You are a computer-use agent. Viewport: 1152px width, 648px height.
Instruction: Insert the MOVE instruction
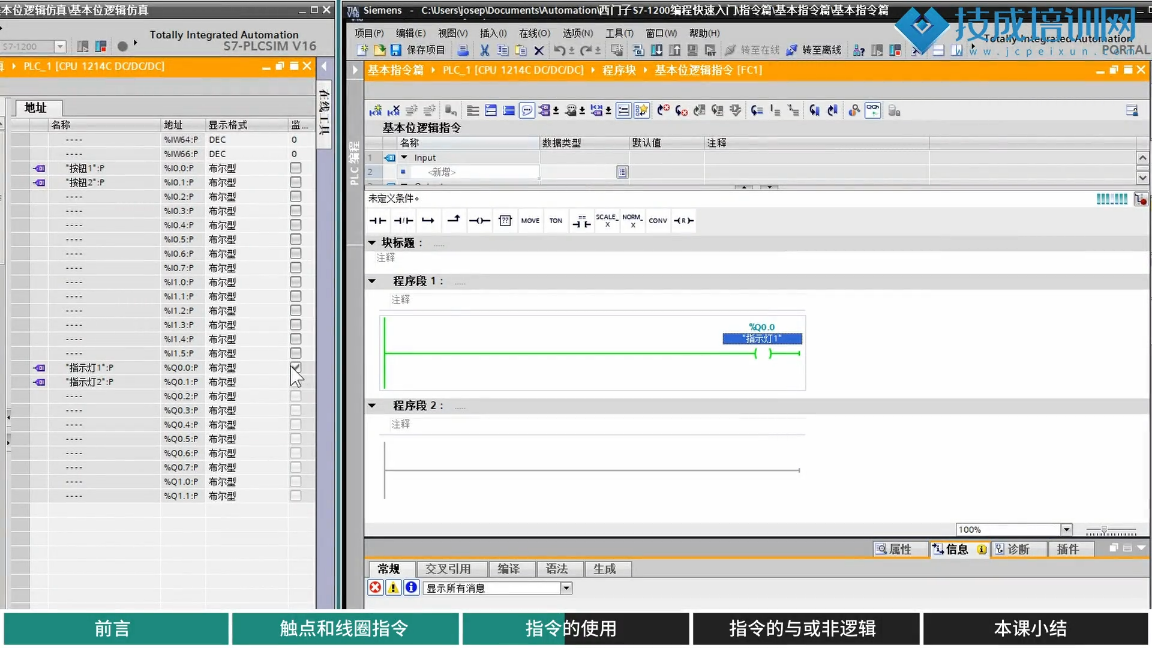[x=530, y=220]
